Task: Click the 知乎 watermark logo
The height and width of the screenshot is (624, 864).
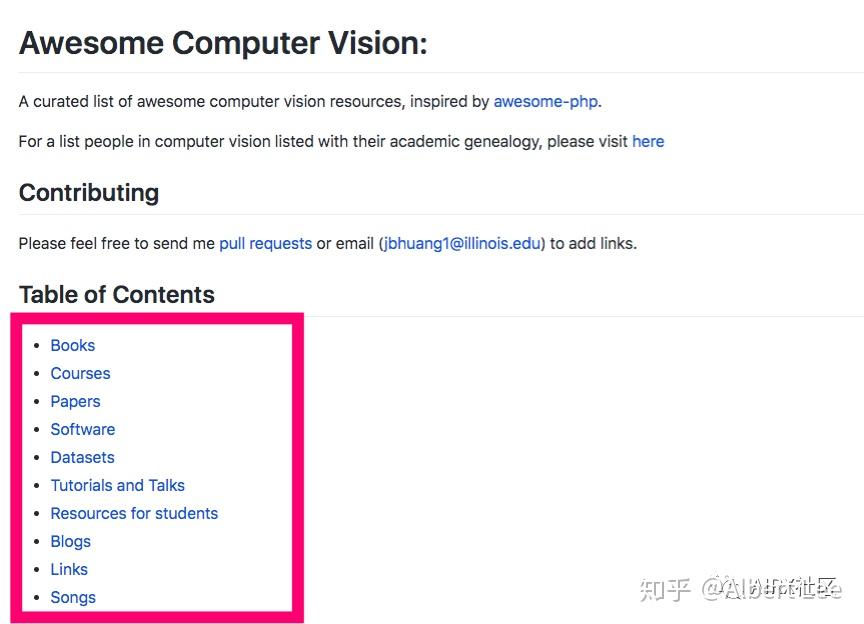Action: (665, 587)
